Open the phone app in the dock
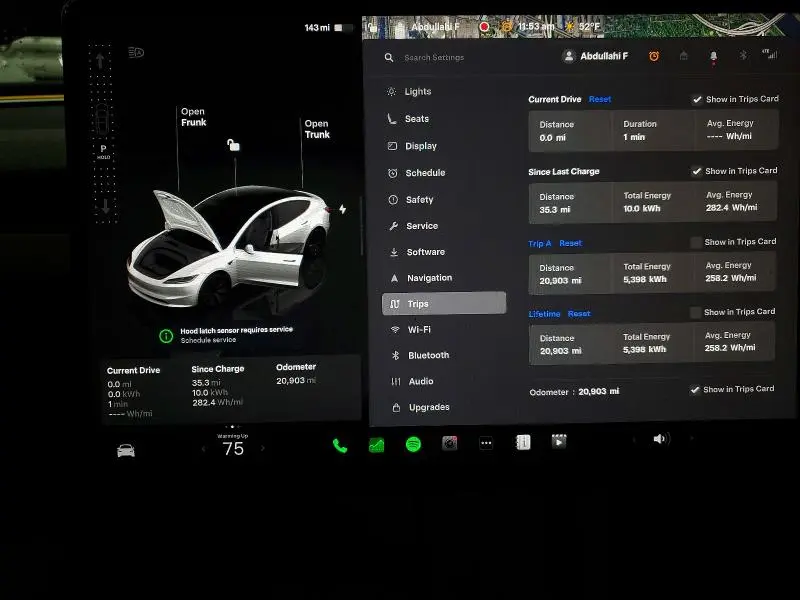 (x=340, y=446)
